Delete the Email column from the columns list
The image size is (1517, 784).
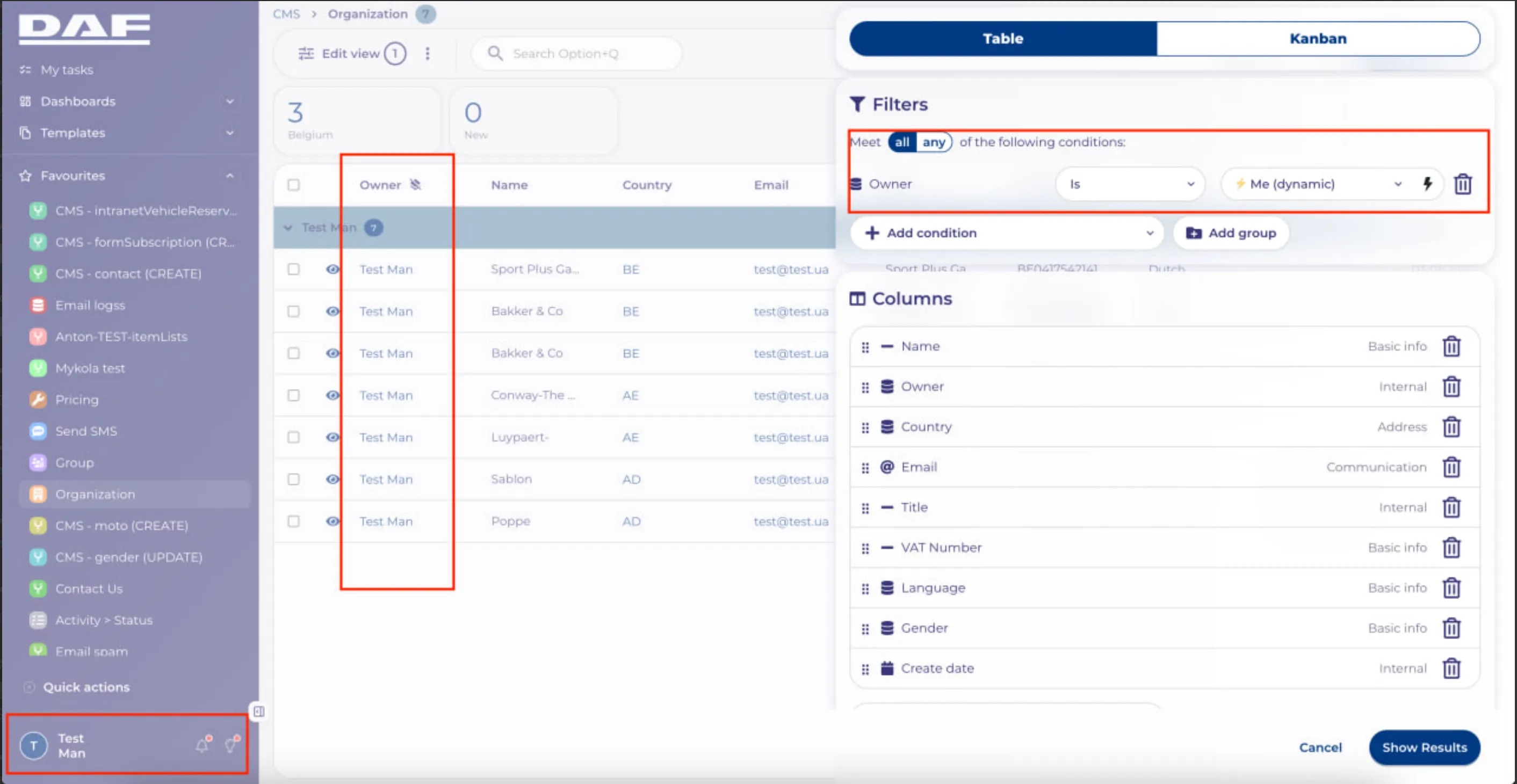[x=1451, y=467]
